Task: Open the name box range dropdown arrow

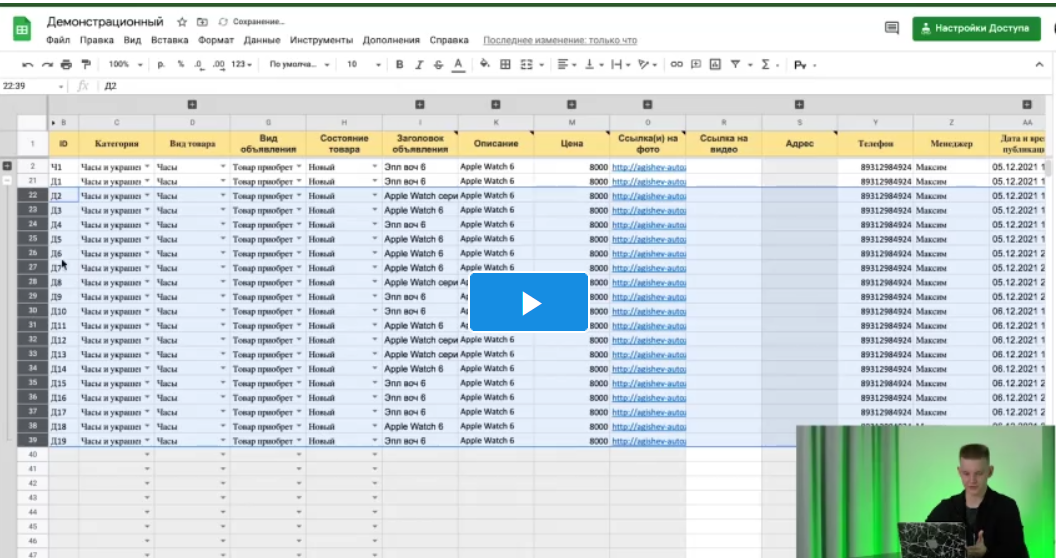Action: point(61,86)
